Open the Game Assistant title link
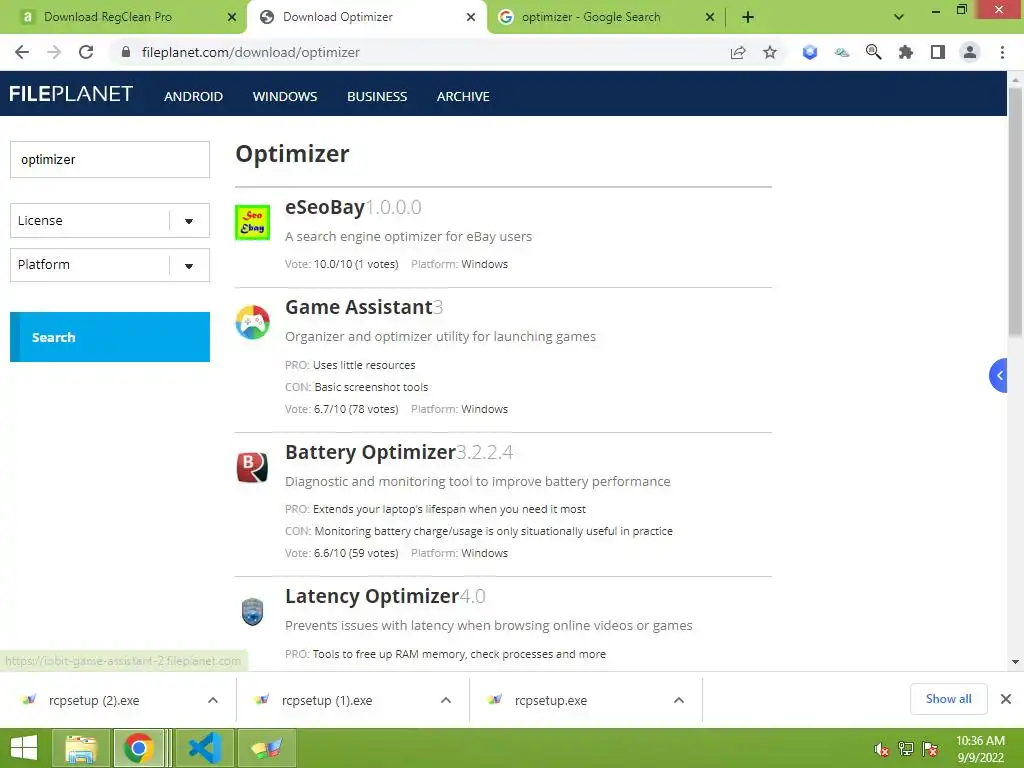Viewport: 1024px width, 768px height. [359, 307]
